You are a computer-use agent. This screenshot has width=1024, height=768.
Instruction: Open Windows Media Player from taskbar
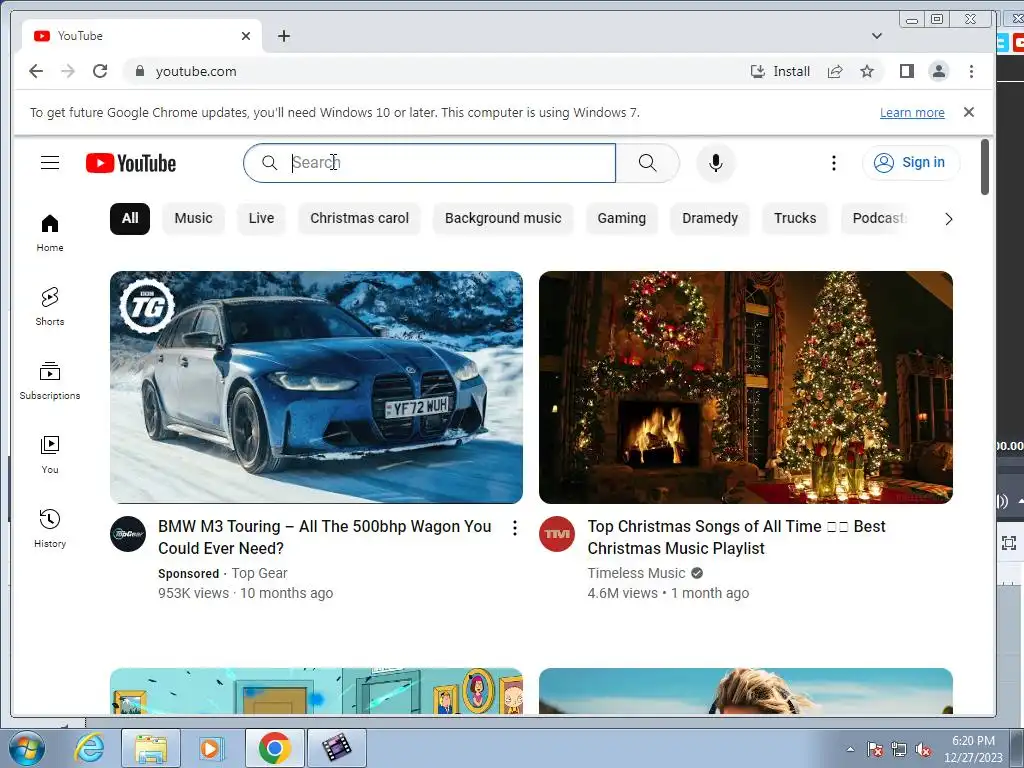tap(211, 748)
